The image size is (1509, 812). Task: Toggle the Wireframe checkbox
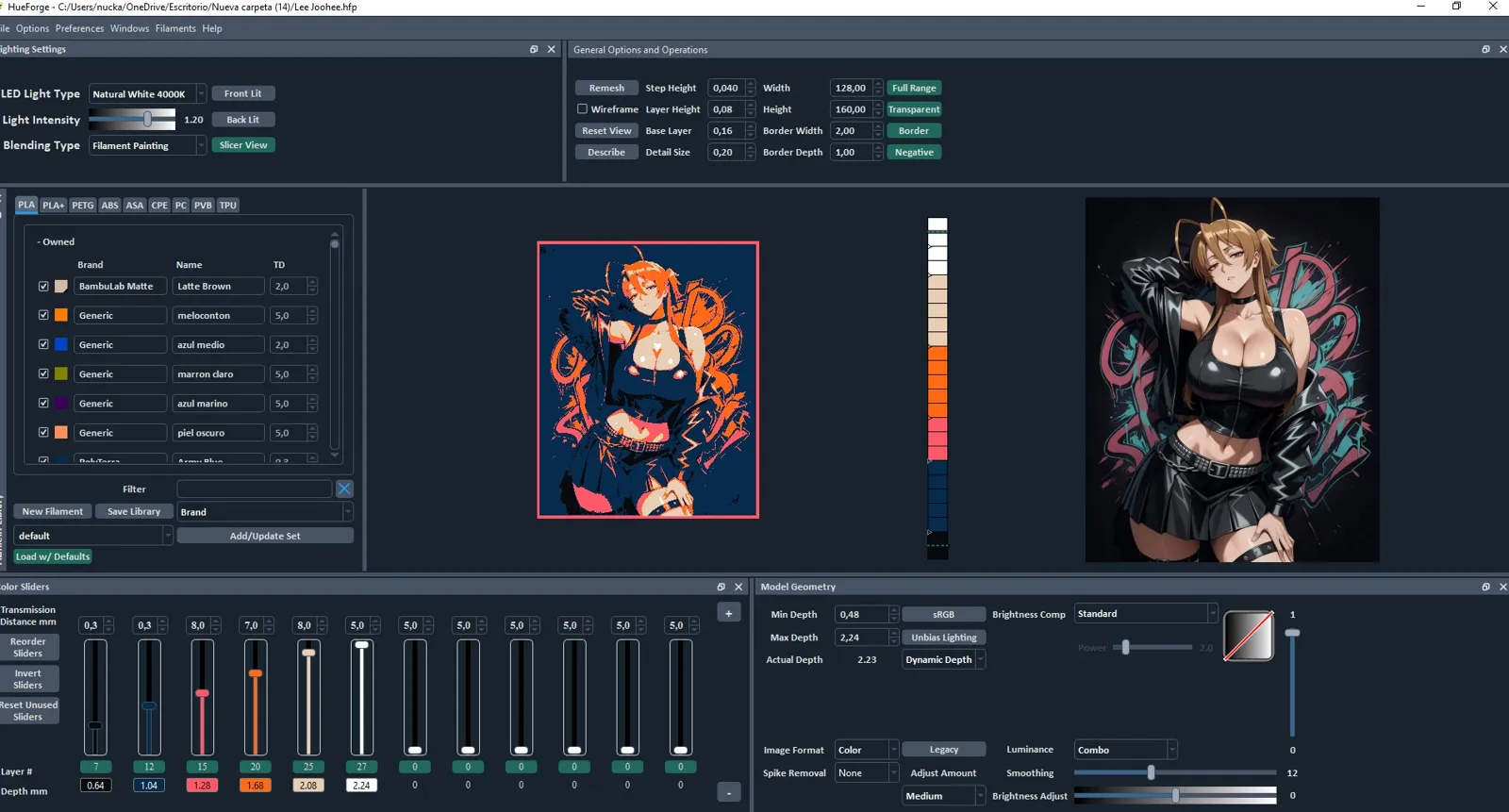point(582,108)
